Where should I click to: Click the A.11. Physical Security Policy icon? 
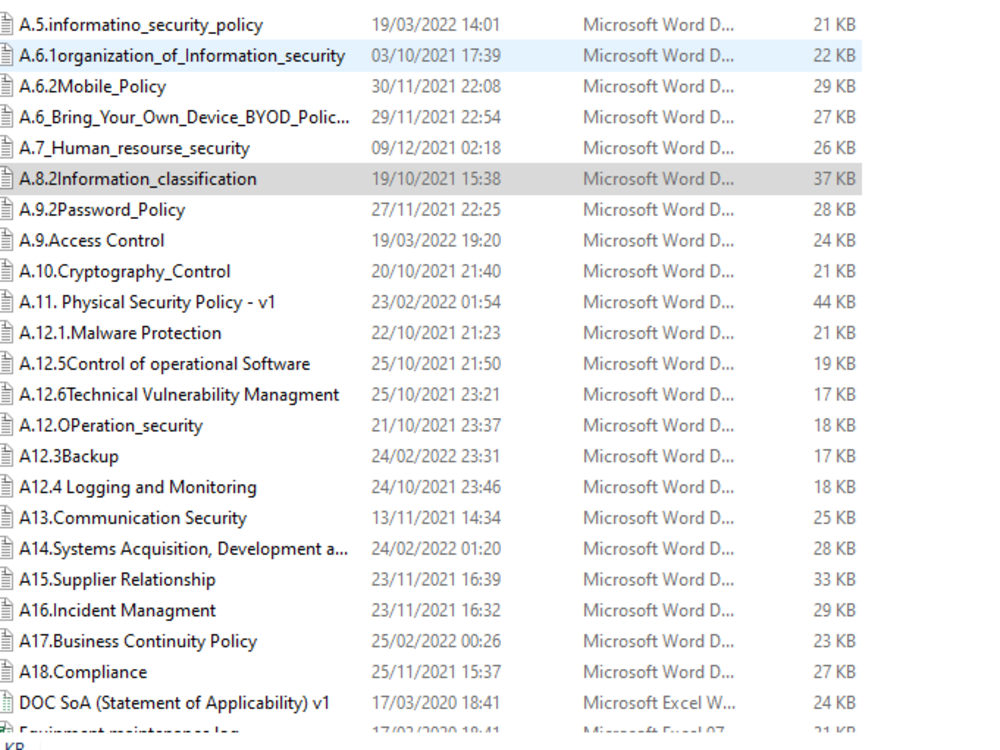tap(6, 302)
